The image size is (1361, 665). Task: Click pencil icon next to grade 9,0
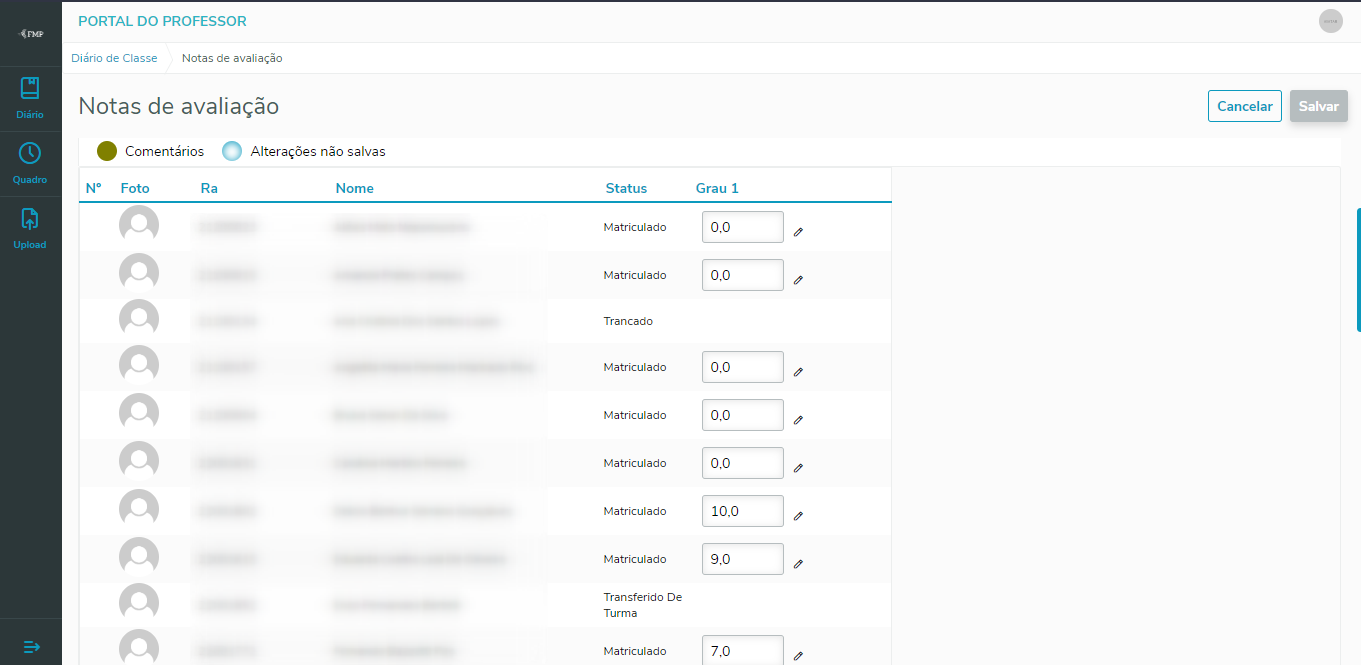(798, 564)
